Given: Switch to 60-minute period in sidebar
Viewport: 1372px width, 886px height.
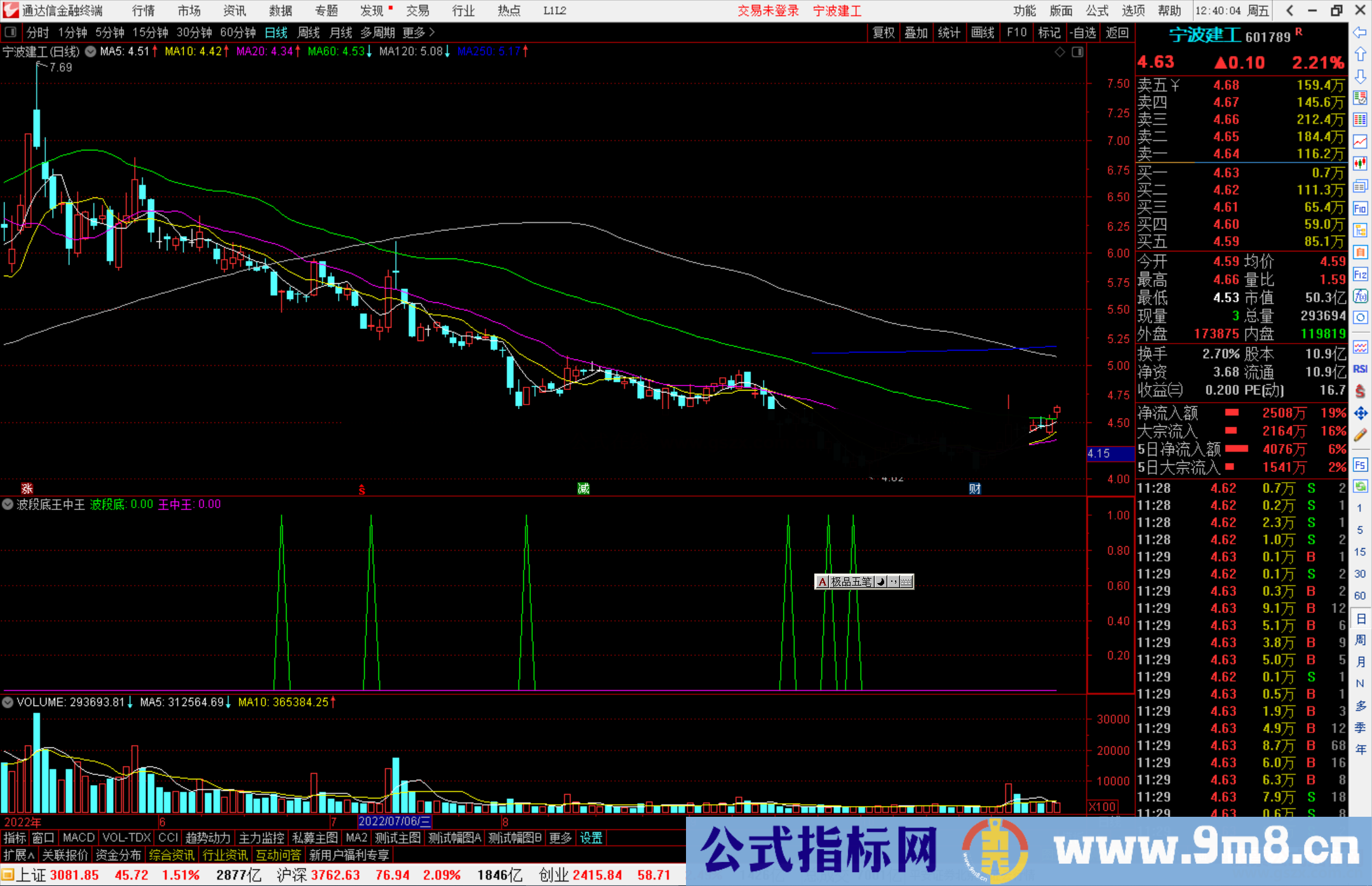Looking at the screenshot, I should tap(1360, 596).
